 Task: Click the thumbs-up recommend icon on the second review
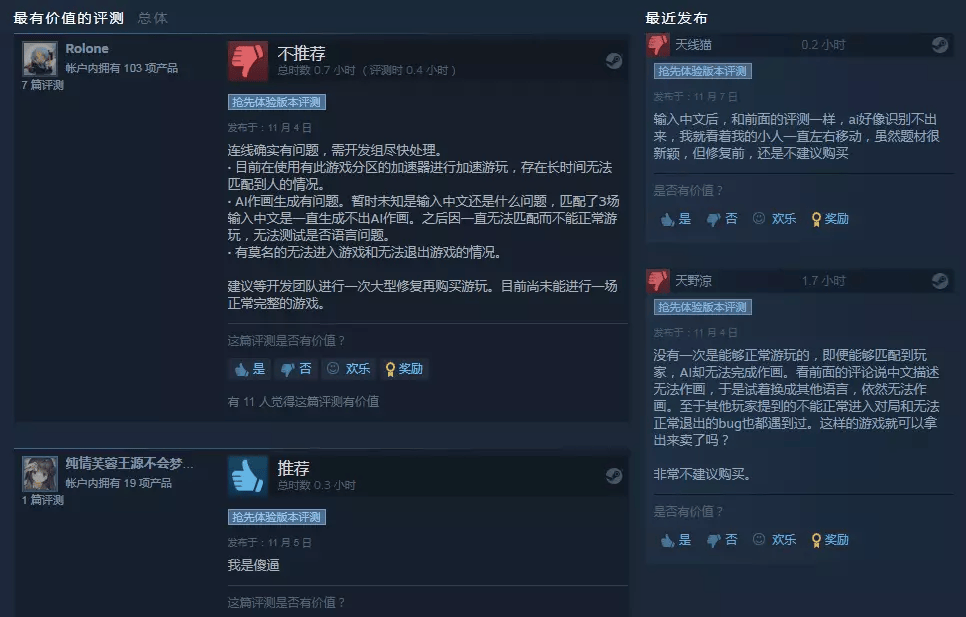pos(248,476)
